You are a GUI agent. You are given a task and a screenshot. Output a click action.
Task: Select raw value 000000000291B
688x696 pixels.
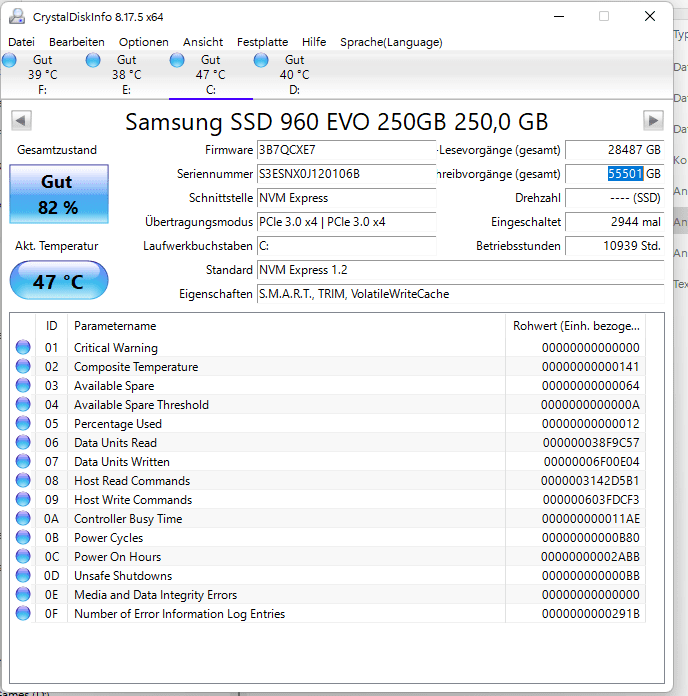point(590,613)
